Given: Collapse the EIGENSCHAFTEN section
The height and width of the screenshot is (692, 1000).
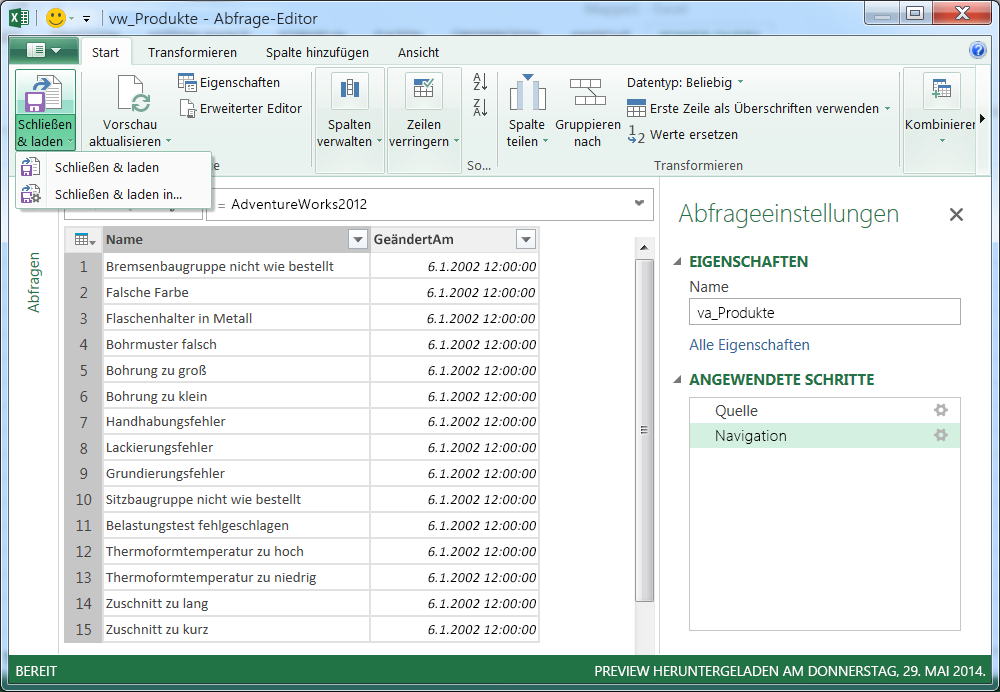Looking at the screenshot, I should [677, 261].
